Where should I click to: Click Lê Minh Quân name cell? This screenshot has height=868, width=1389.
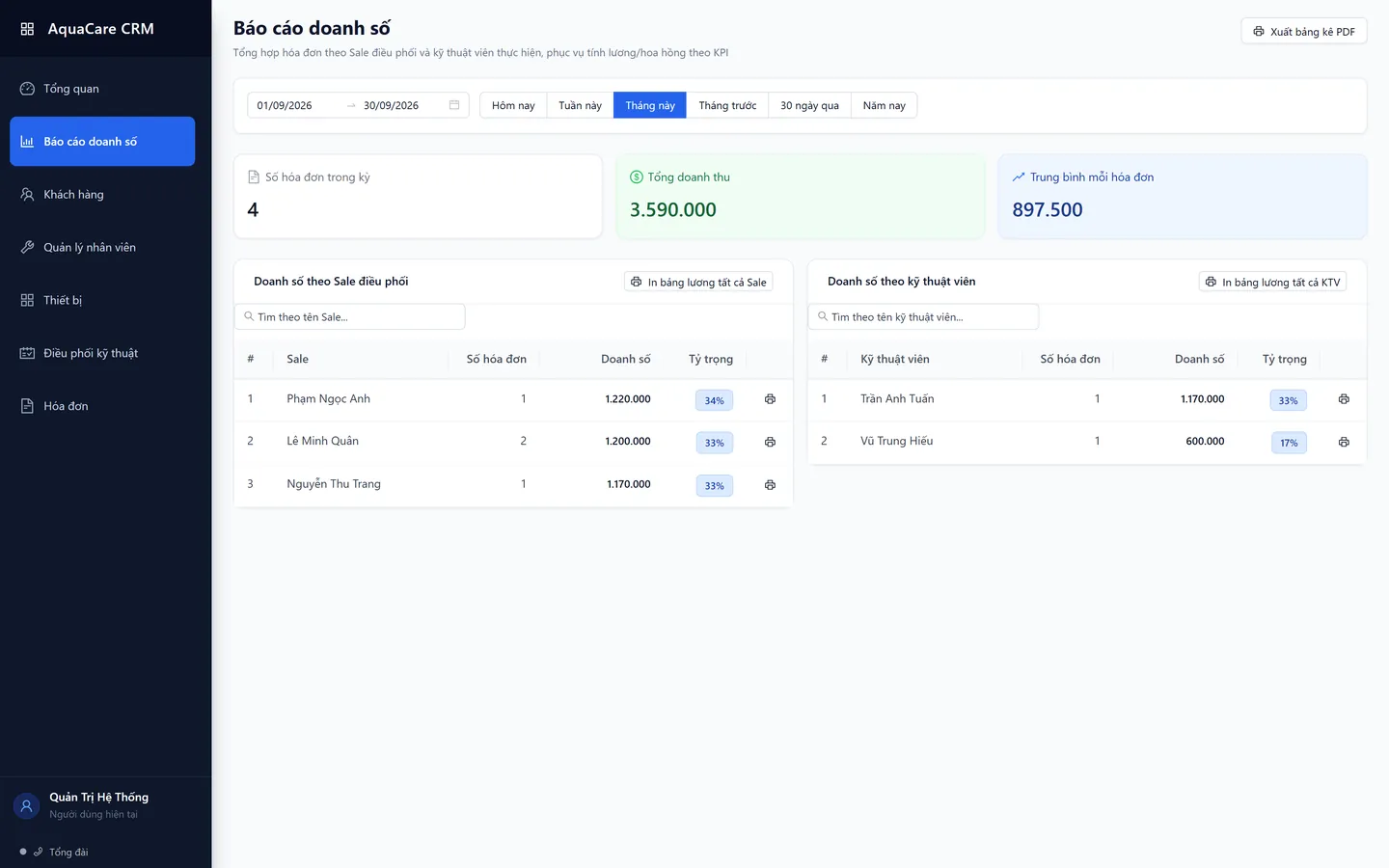(322, 442)
